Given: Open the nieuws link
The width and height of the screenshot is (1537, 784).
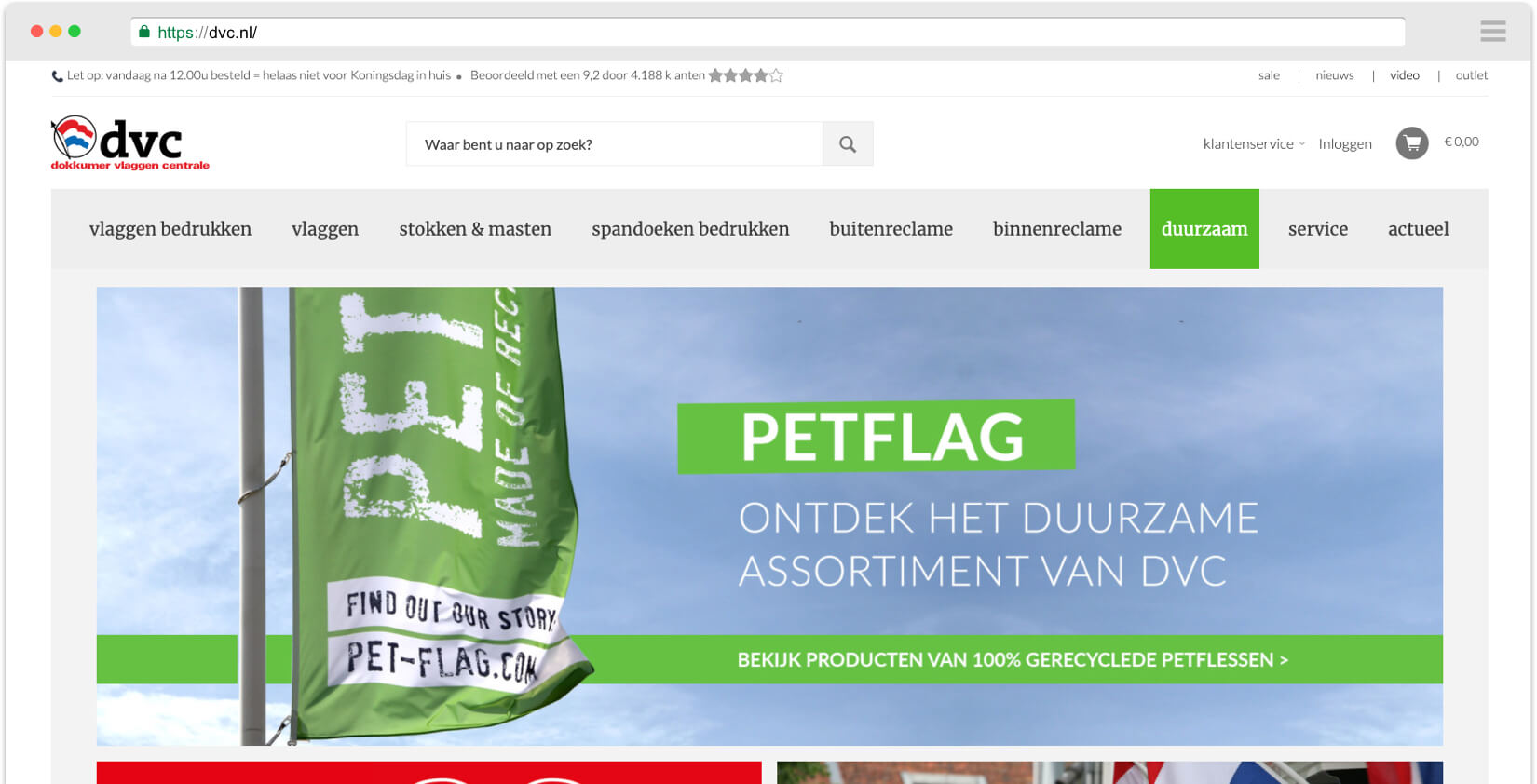Looking at the screenshot, I should (x=1335, y=75).
